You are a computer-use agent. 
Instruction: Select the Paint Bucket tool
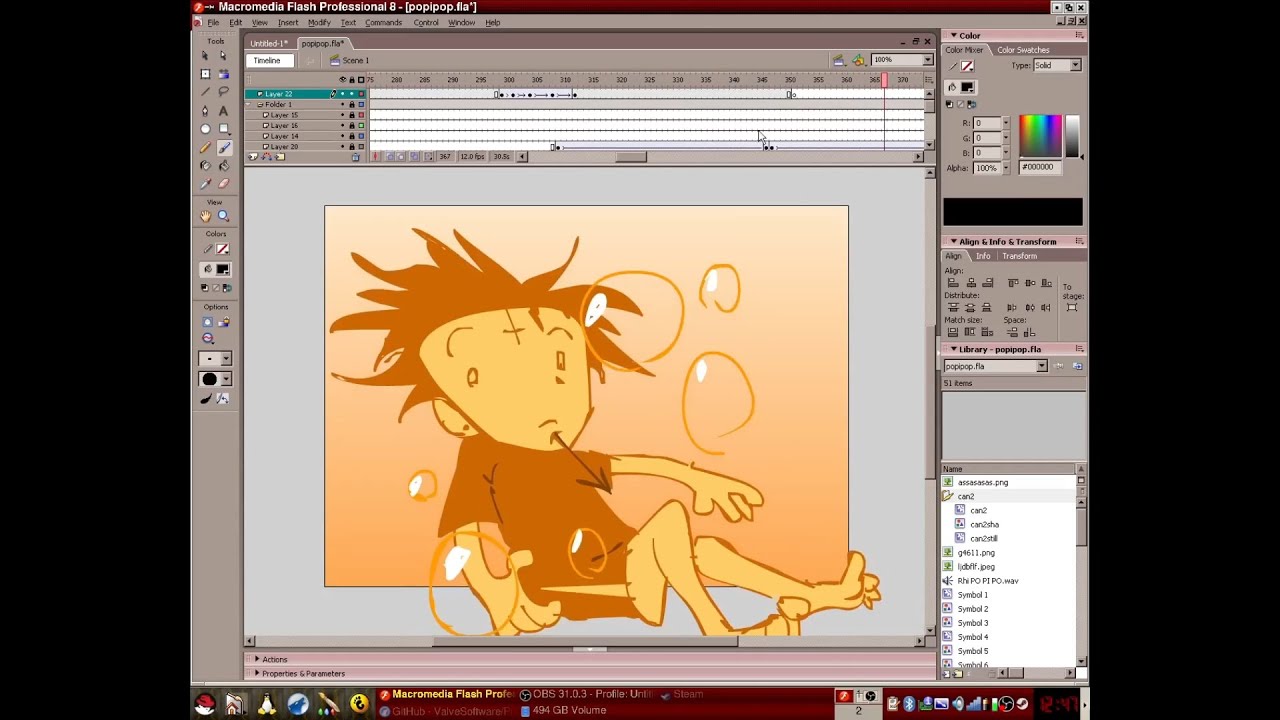tap(224, 166)
